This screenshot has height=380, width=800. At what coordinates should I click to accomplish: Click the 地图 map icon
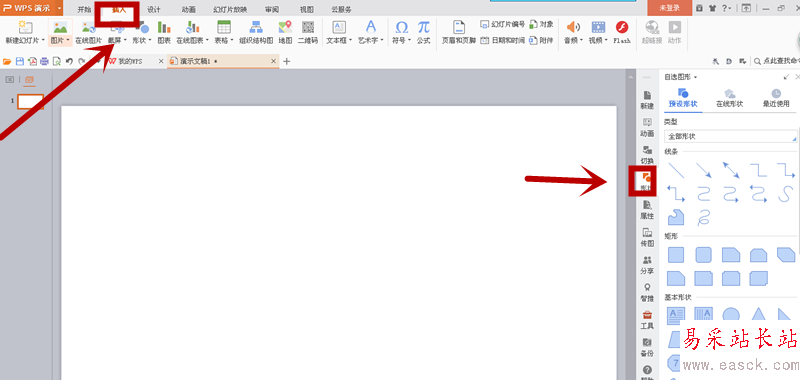(285, 28)
